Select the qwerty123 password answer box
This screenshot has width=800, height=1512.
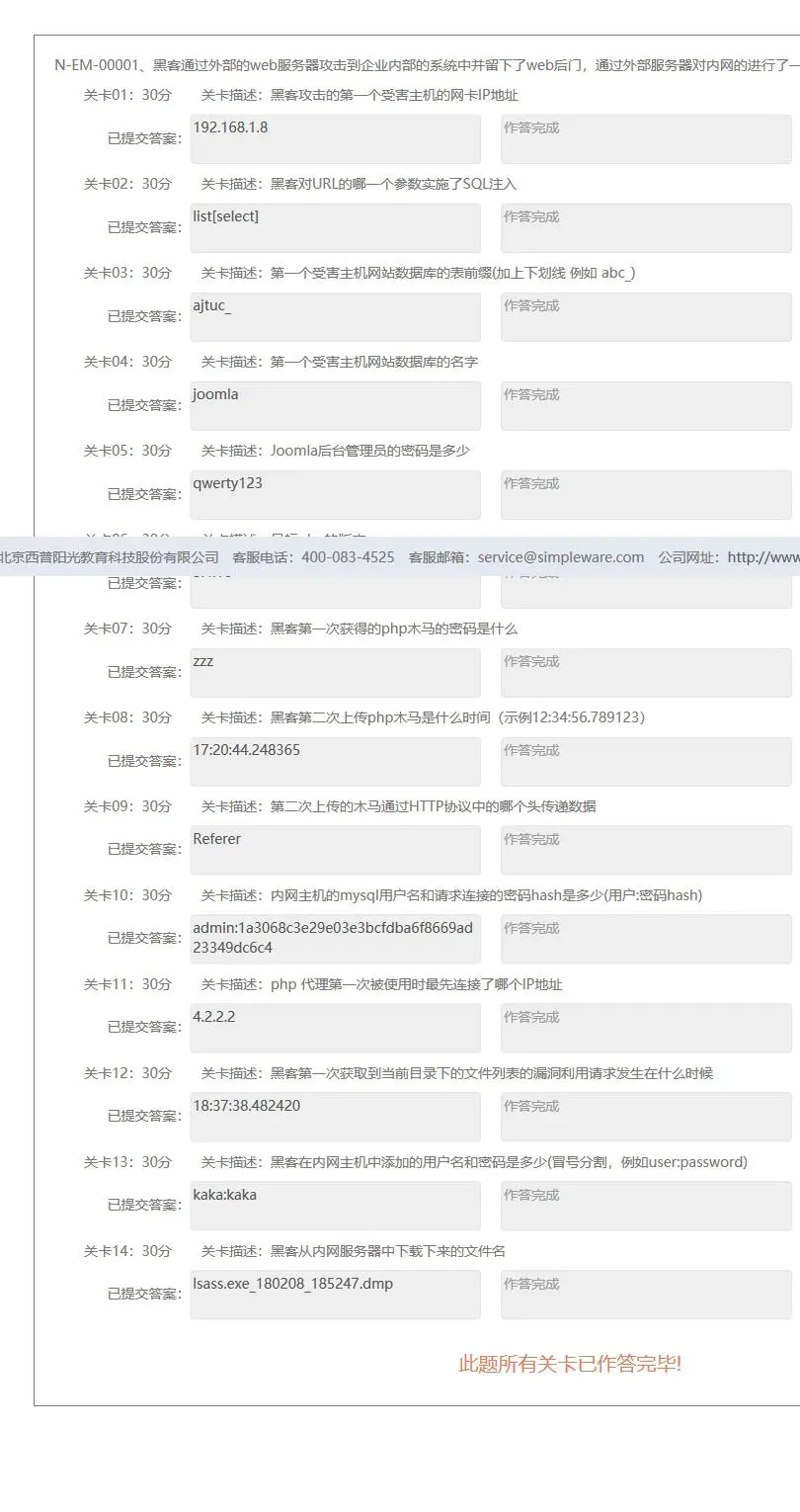[x=335, y=494]
